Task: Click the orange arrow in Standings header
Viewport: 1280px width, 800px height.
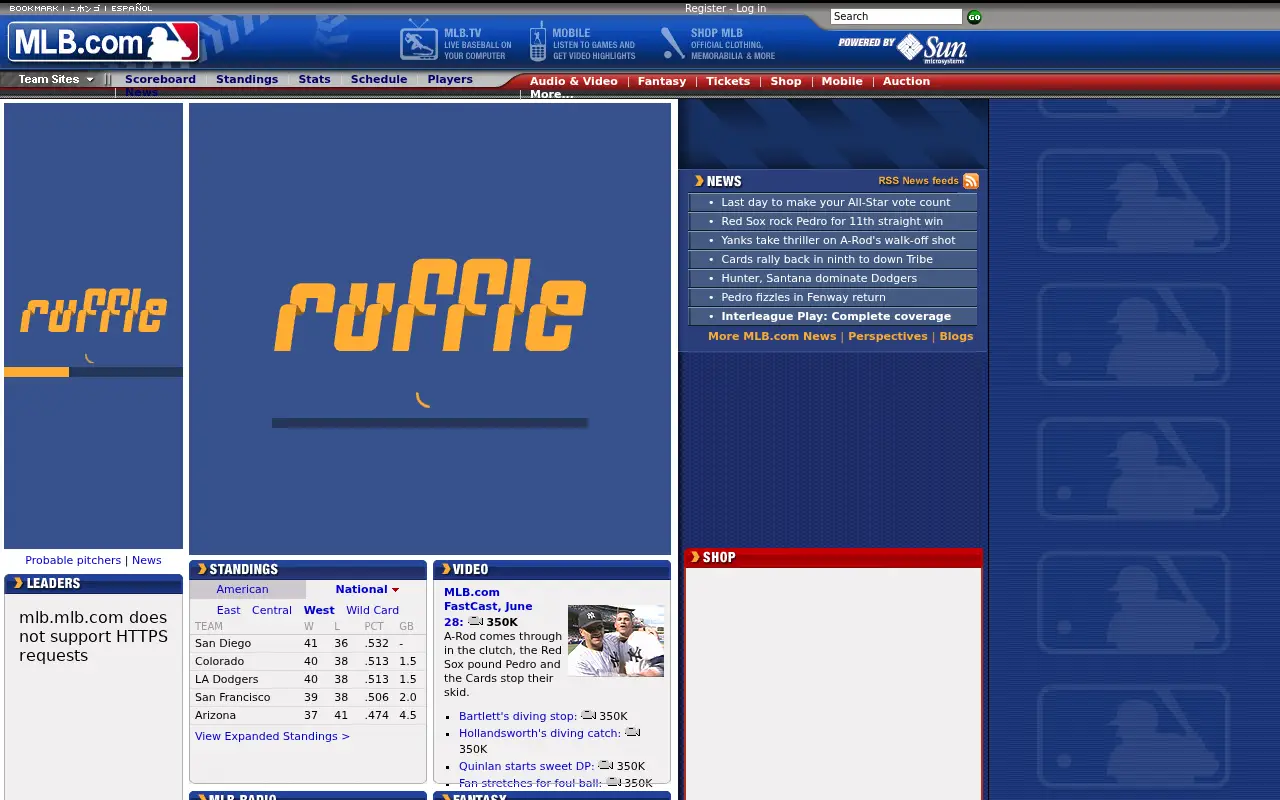Action: click(x=201, y=569)
